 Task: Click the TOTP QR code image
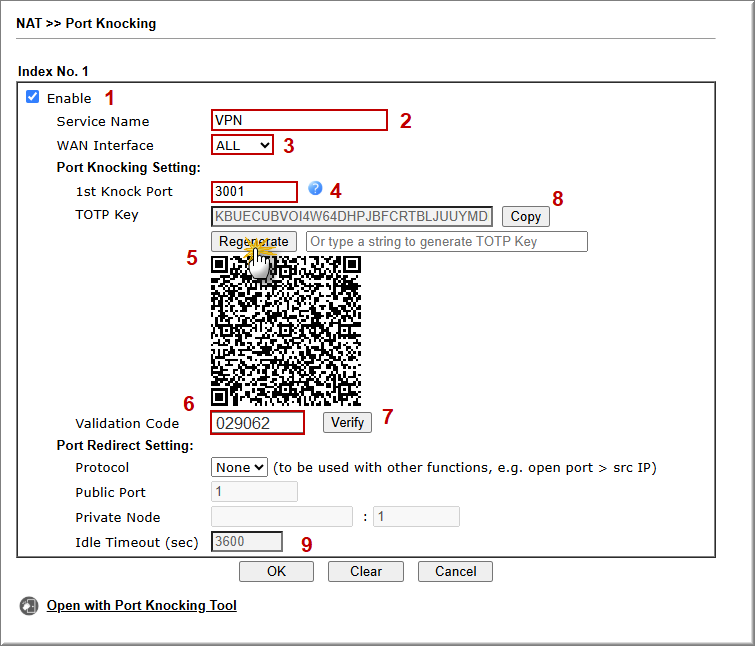(x=286, y=331)
